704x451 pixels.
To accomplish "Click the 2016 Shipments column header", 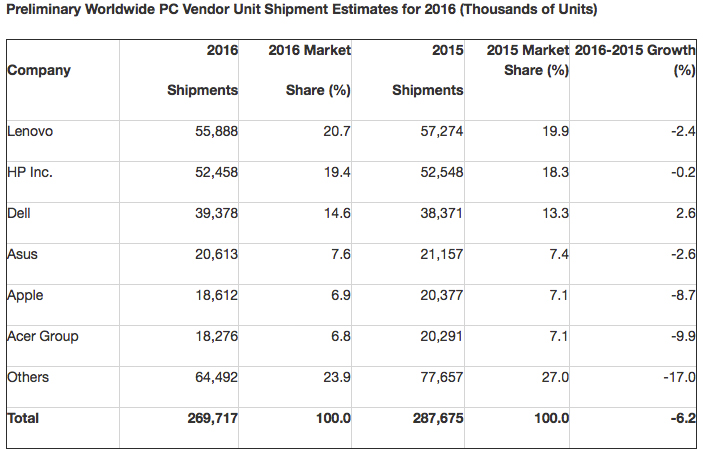I will (203, 70).
